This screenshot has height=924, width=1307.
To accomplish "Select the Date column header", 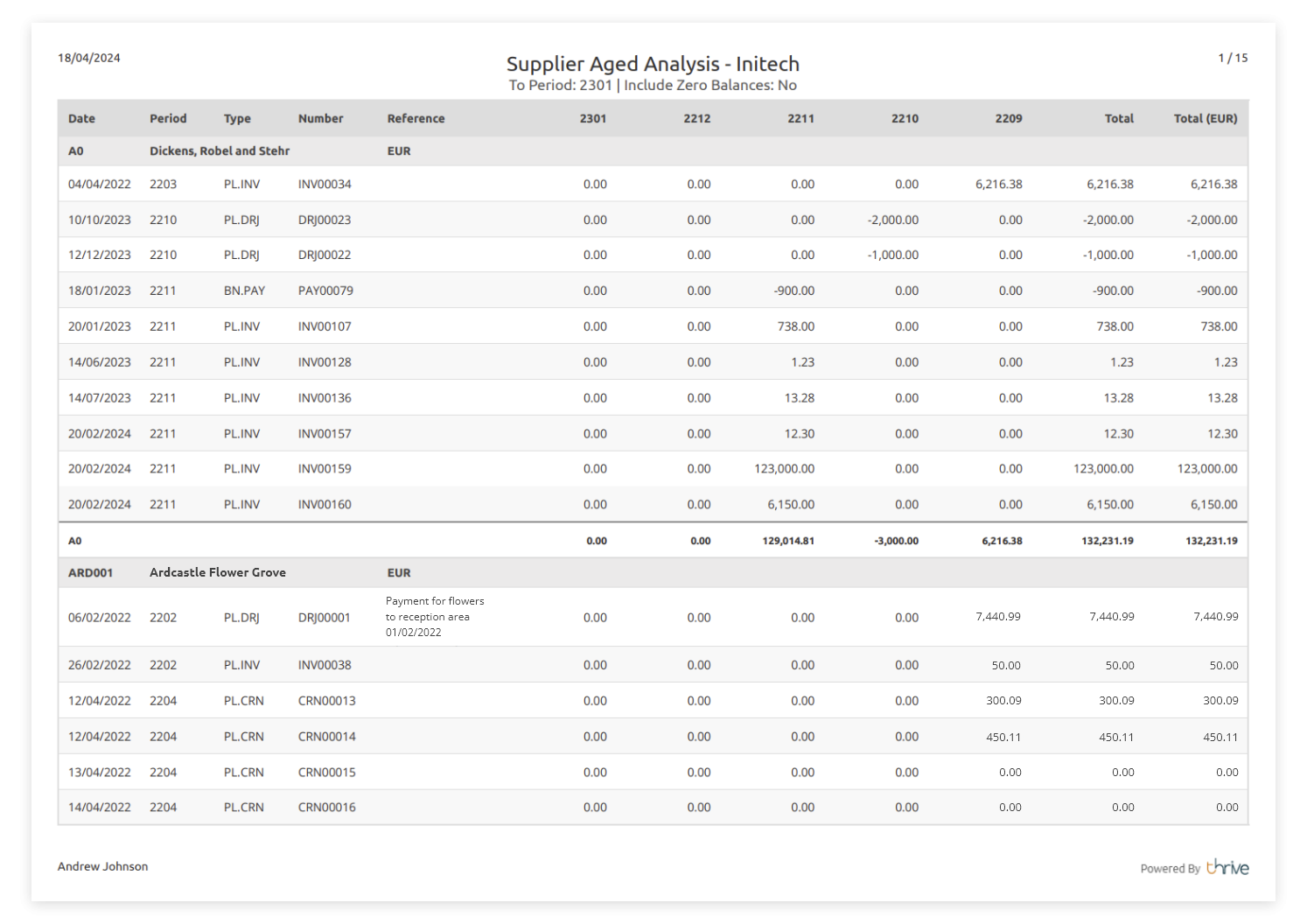I will click(81, 118).
